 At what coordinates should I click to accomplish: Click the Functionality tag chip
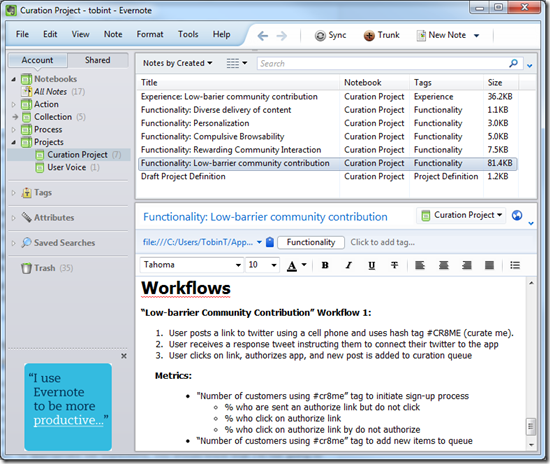311,242
